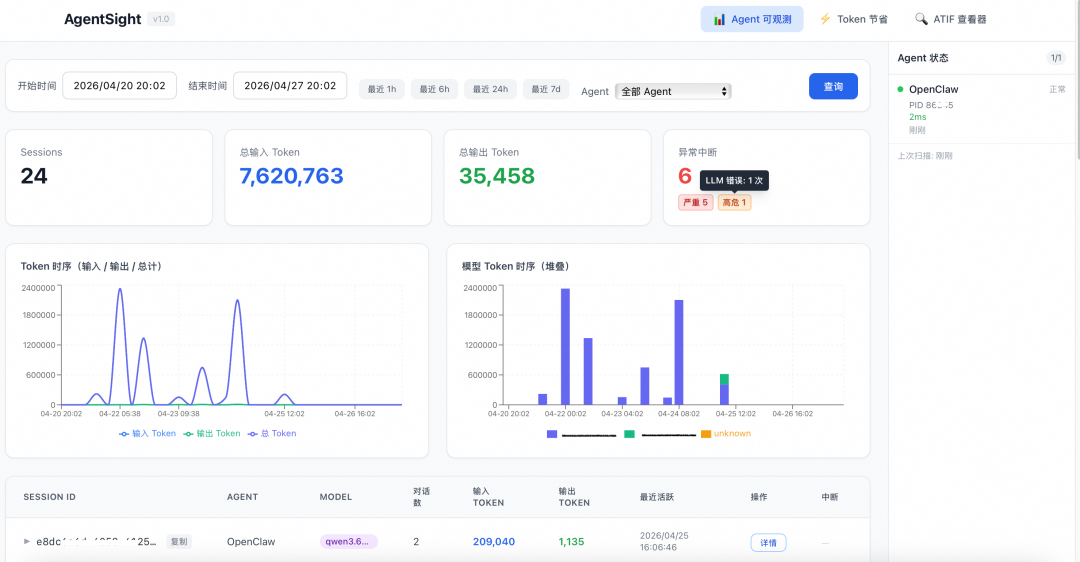Image resolution: width=1080 pixels, height=562 pixels.
Task: Click the 结束时间 date field
Action: [290, 86]
